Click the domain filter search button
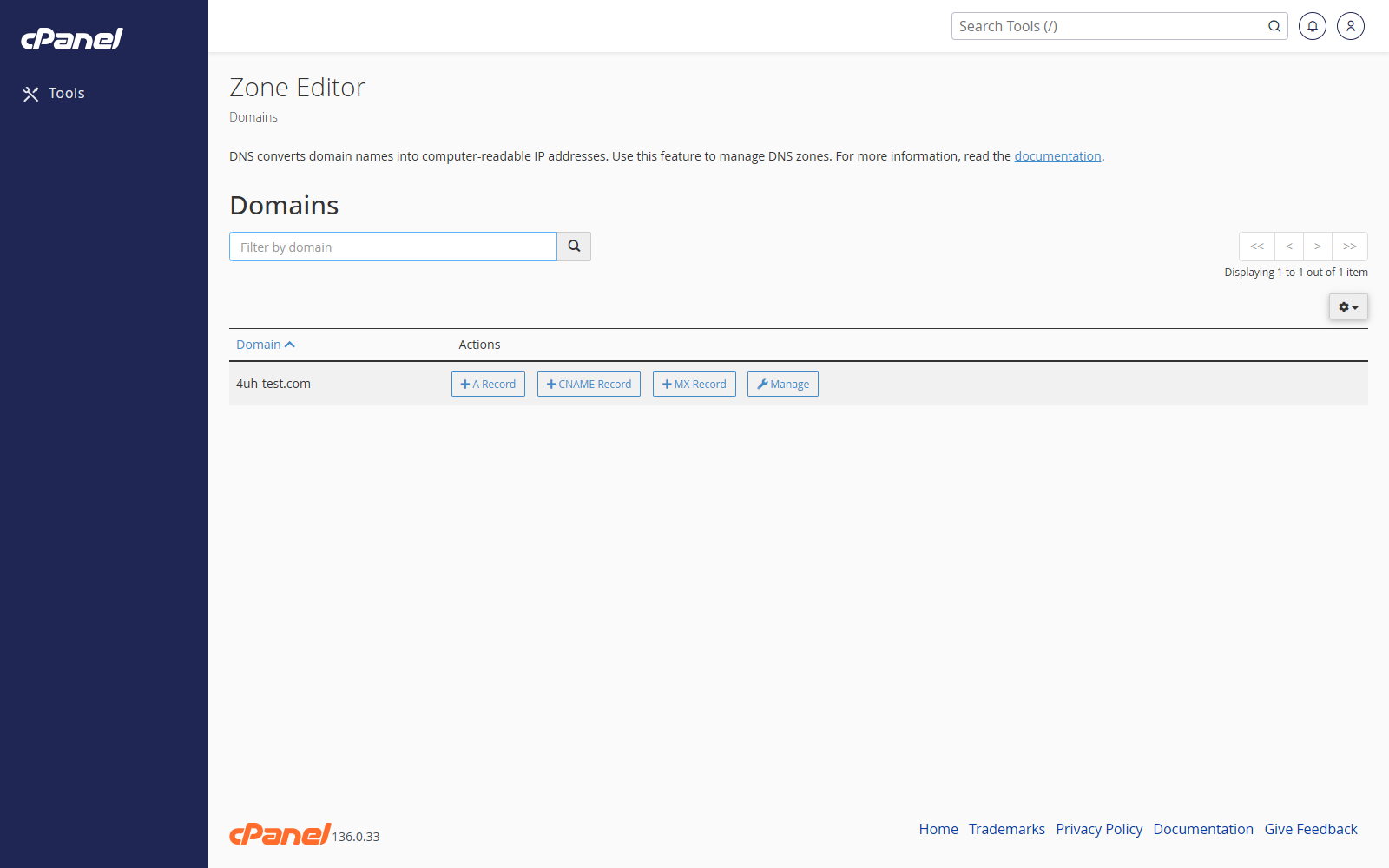 click(x=574, y=247)
